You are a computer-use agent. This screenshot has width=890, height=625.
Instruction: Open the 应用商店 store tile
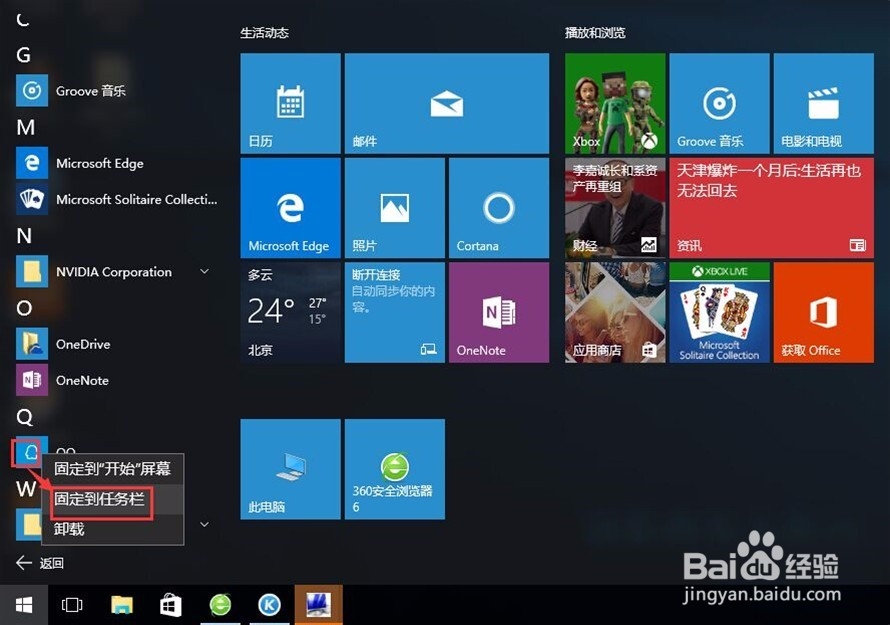615,312
